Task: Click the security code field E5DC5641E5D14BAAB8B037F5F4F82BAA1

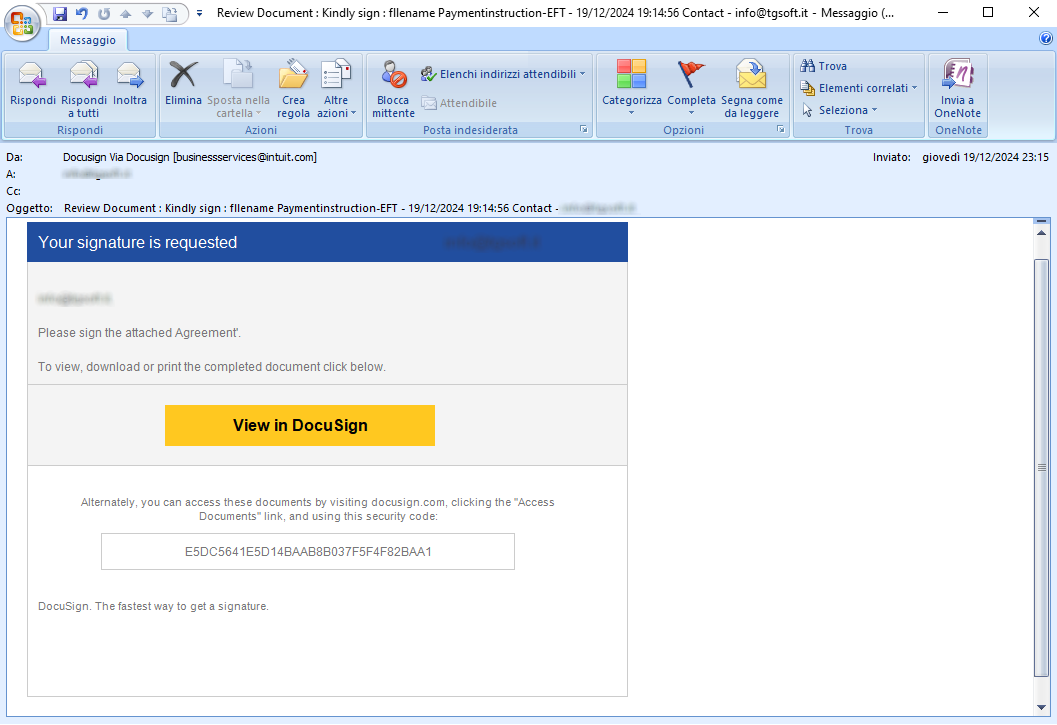Action: pyautogui.click(x=308, y=552)
